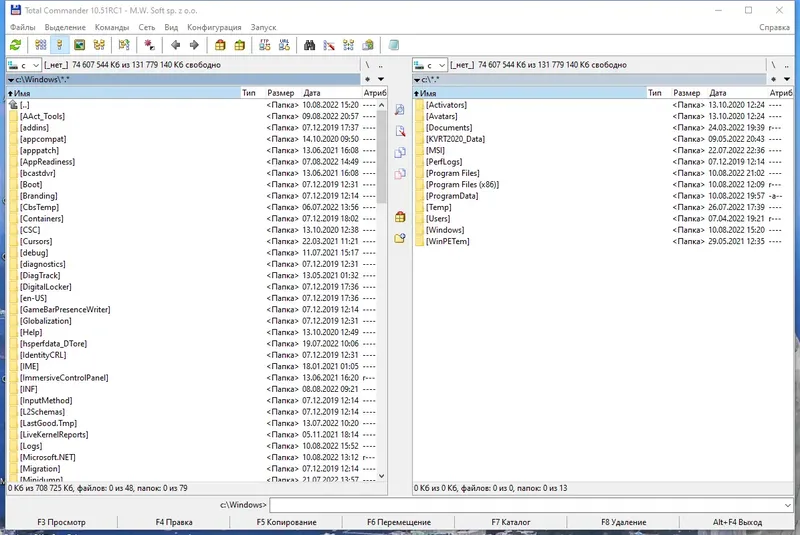This screenshot has width=800, height=535.
Task: Open the Вид menu
Action: 171,27
